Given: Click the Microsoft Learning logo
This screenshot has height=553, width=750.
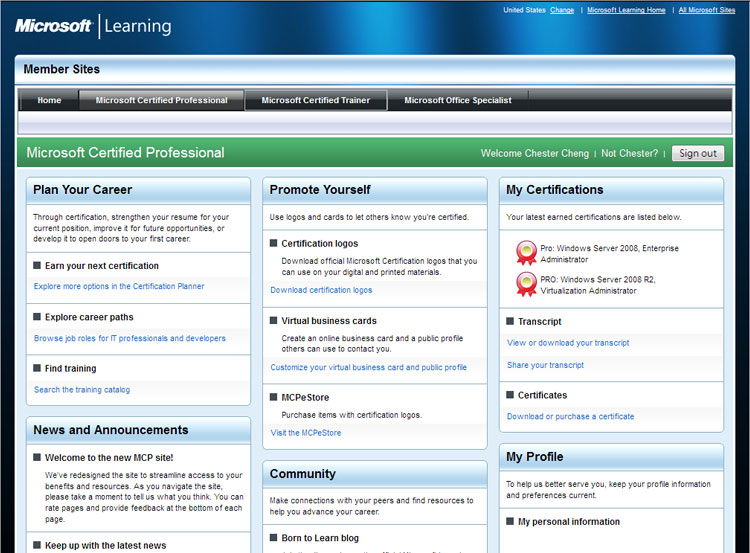Looking at the screenshot, I should (93, 26).
